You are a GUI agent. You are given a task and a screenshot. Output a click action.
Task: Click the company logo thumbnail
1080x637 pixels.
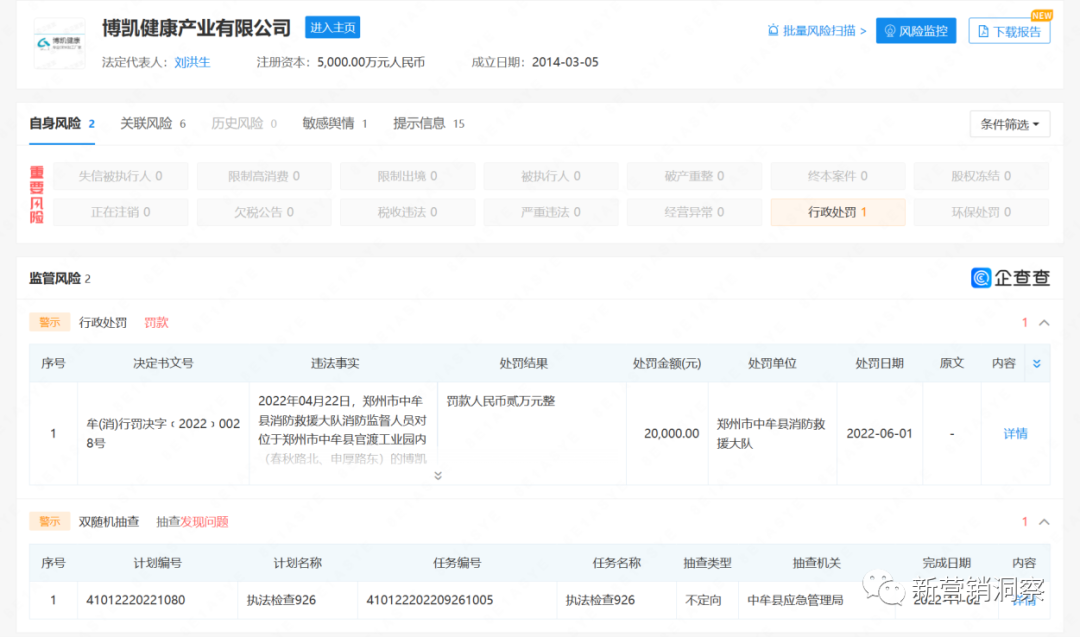click(59, 44)
